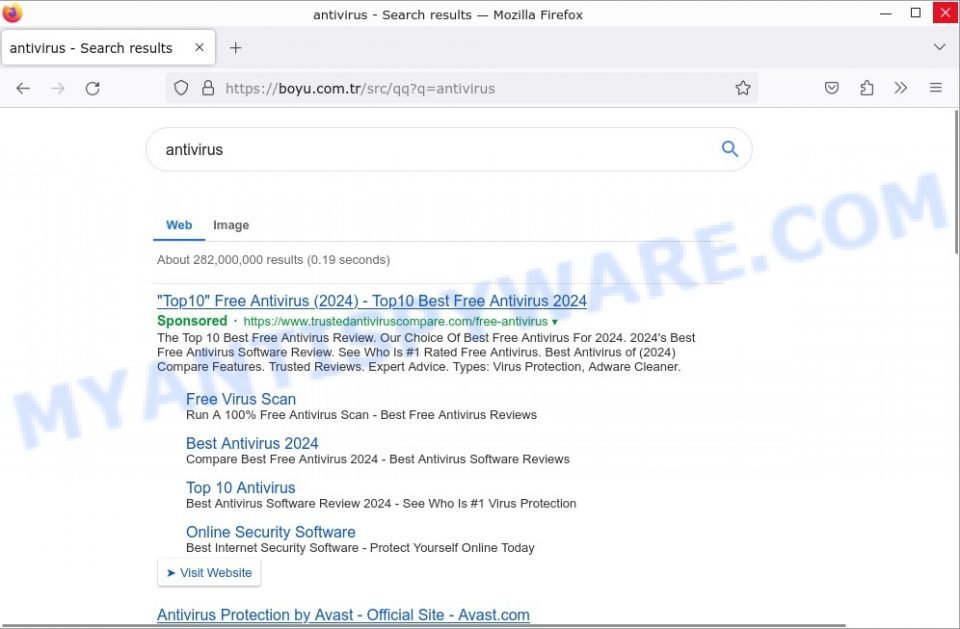Close the antivirus search results tab

[x=199, y=47]
